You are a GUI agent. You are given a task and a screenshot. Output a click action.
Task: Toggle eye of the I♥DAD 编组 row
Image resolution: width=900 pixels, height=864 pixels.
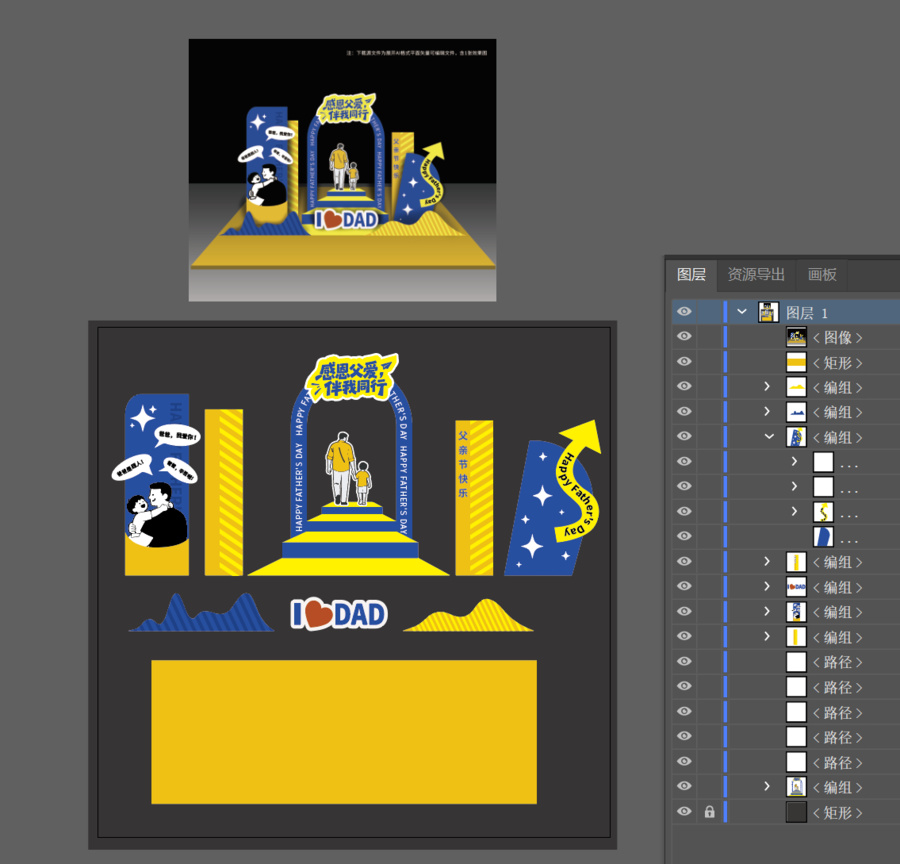pos(684,586)
